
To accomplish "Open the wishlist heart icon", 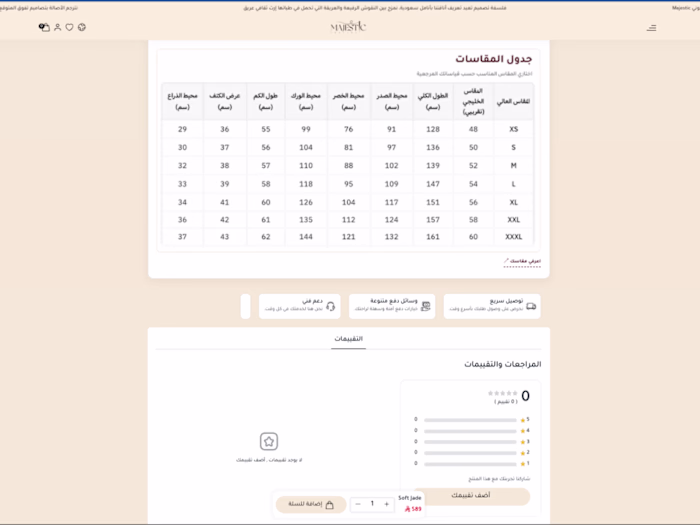I will coord(69,27).
